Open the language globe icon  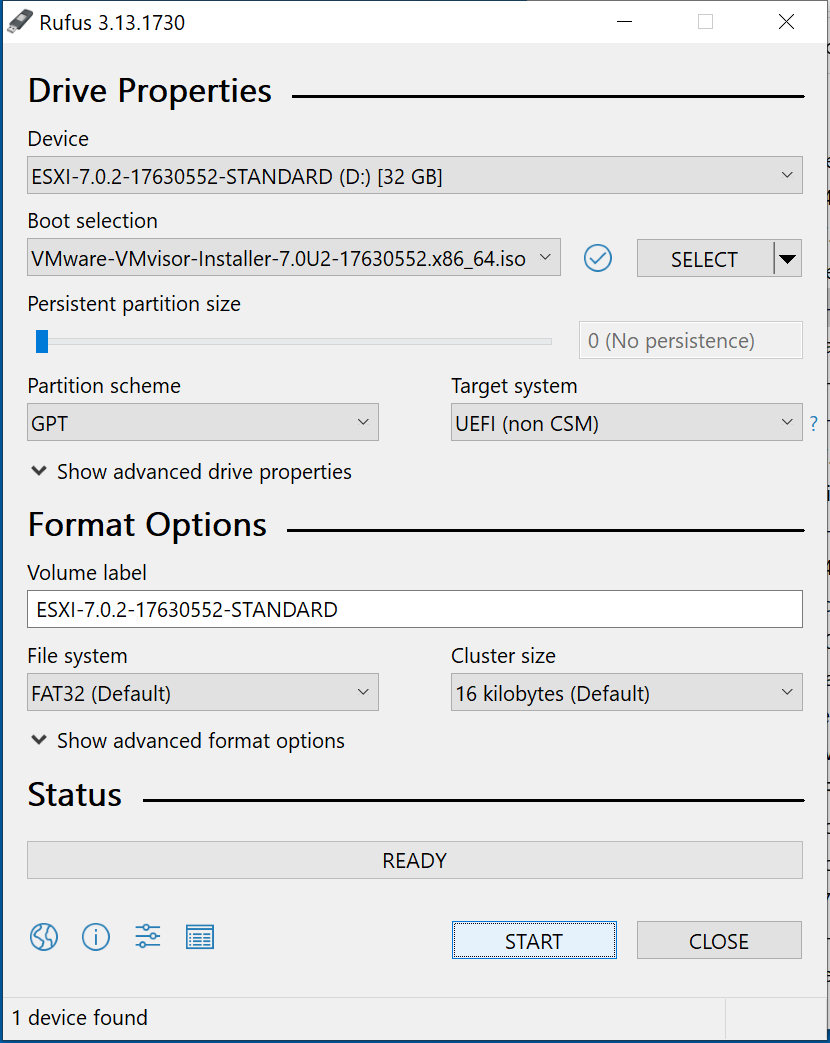coord(44,937)
